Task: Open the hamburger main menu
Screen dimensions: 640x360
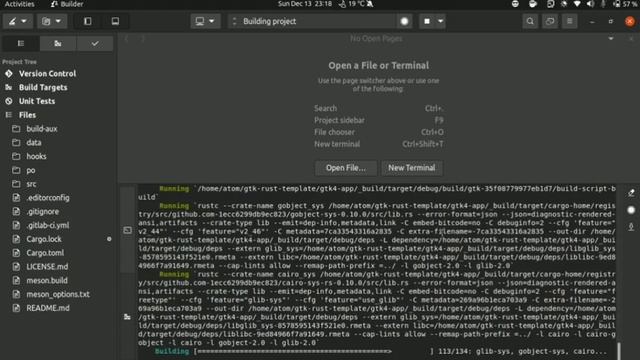Action: pos(569,21)
